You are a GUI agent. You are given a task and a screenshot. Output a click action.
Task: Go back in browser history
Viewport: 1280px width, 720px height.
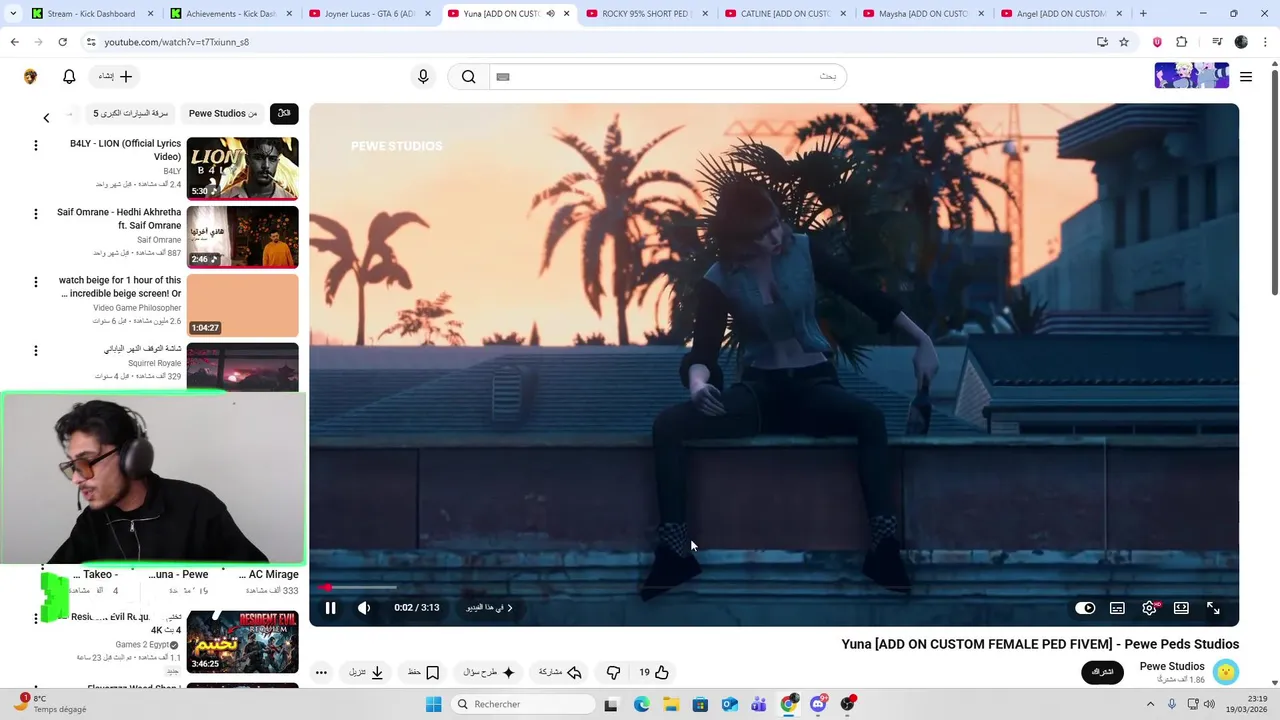[x=14, y=42]
